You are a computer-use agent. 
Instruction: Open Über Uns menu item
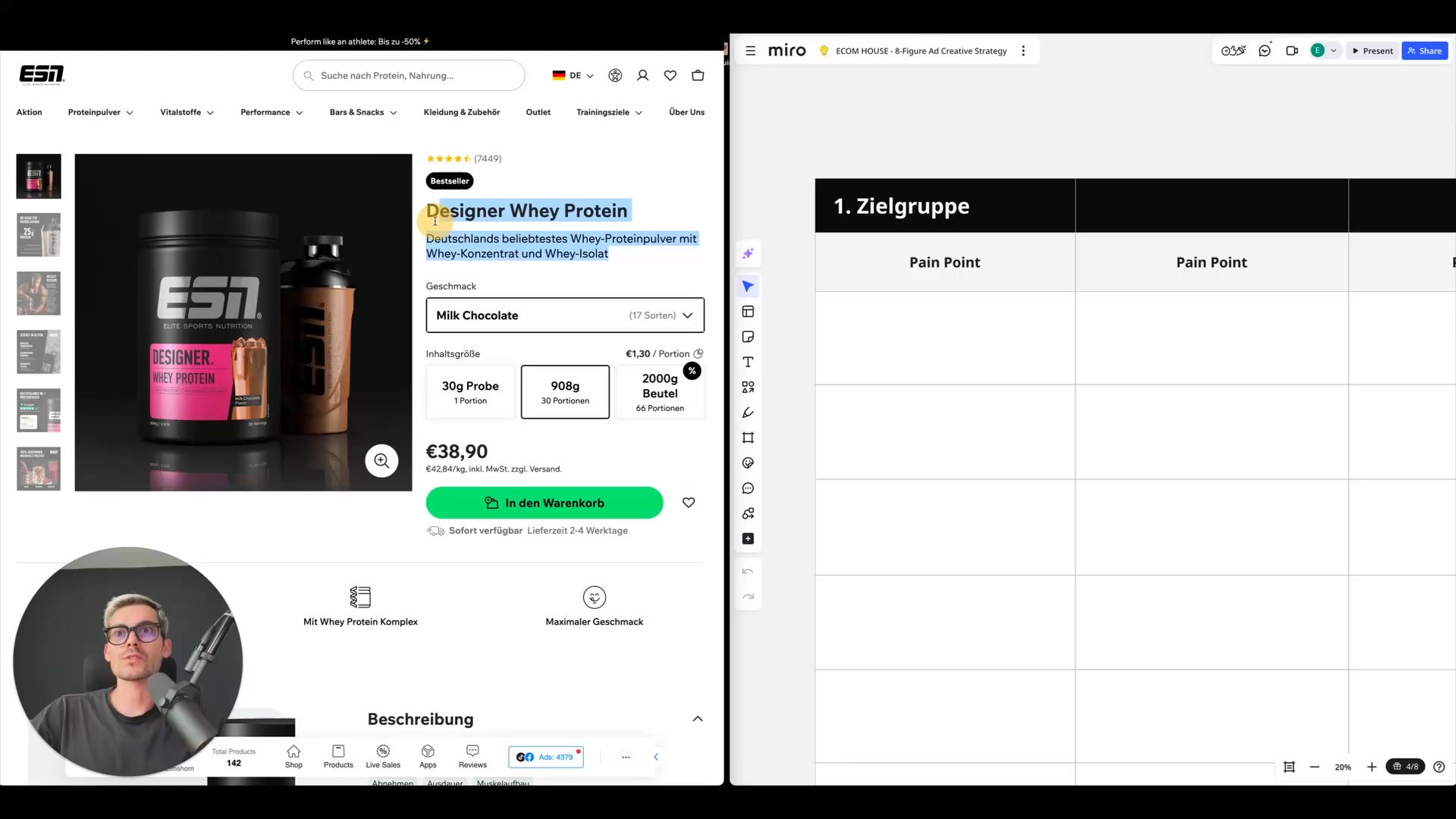pos(686,112)
